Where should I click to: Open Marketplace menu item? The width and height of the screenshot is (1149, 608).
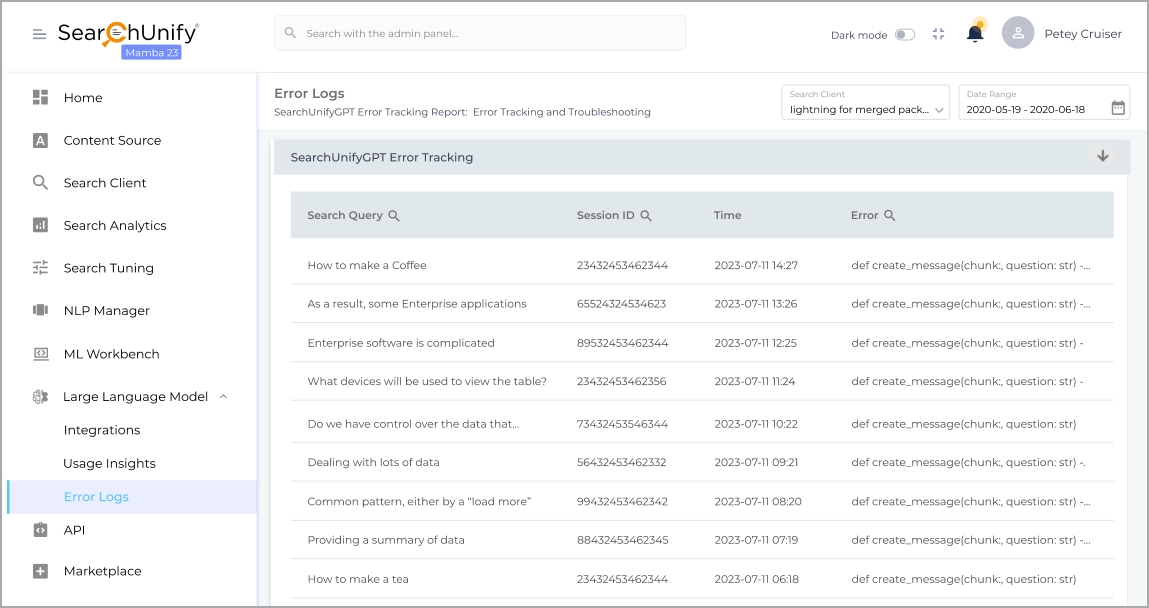[103, 571]
